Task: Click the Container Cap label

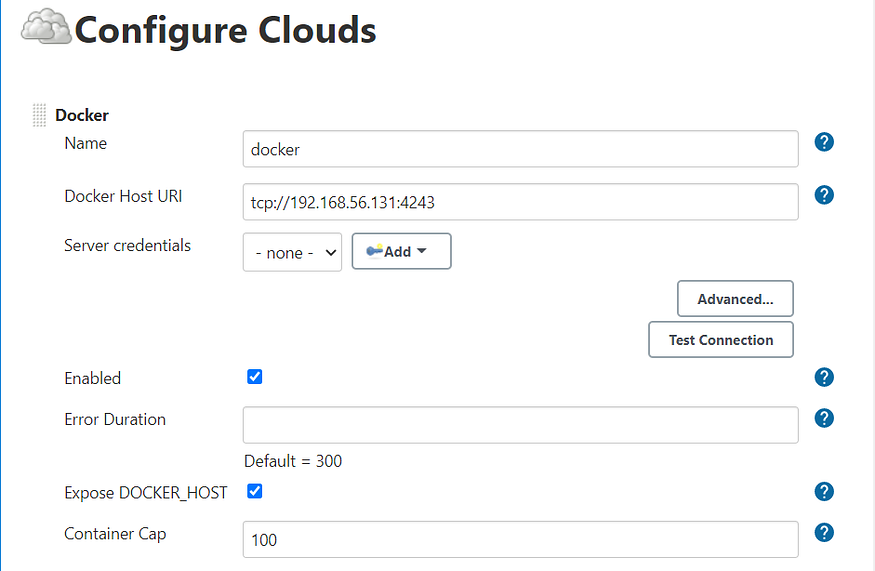Action: coord(115,534)
